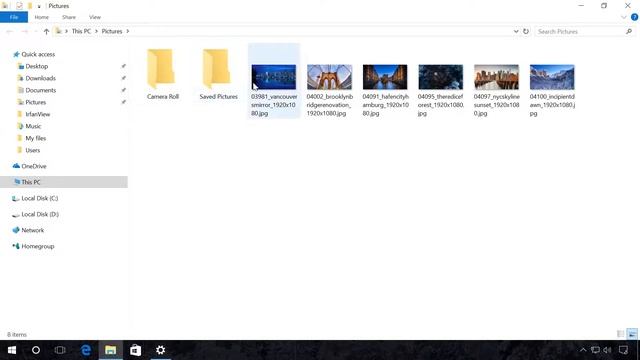This screenshot has height=360, width=640.
Task: Open the Share ribbon tab
Action: tap(69, 17)
